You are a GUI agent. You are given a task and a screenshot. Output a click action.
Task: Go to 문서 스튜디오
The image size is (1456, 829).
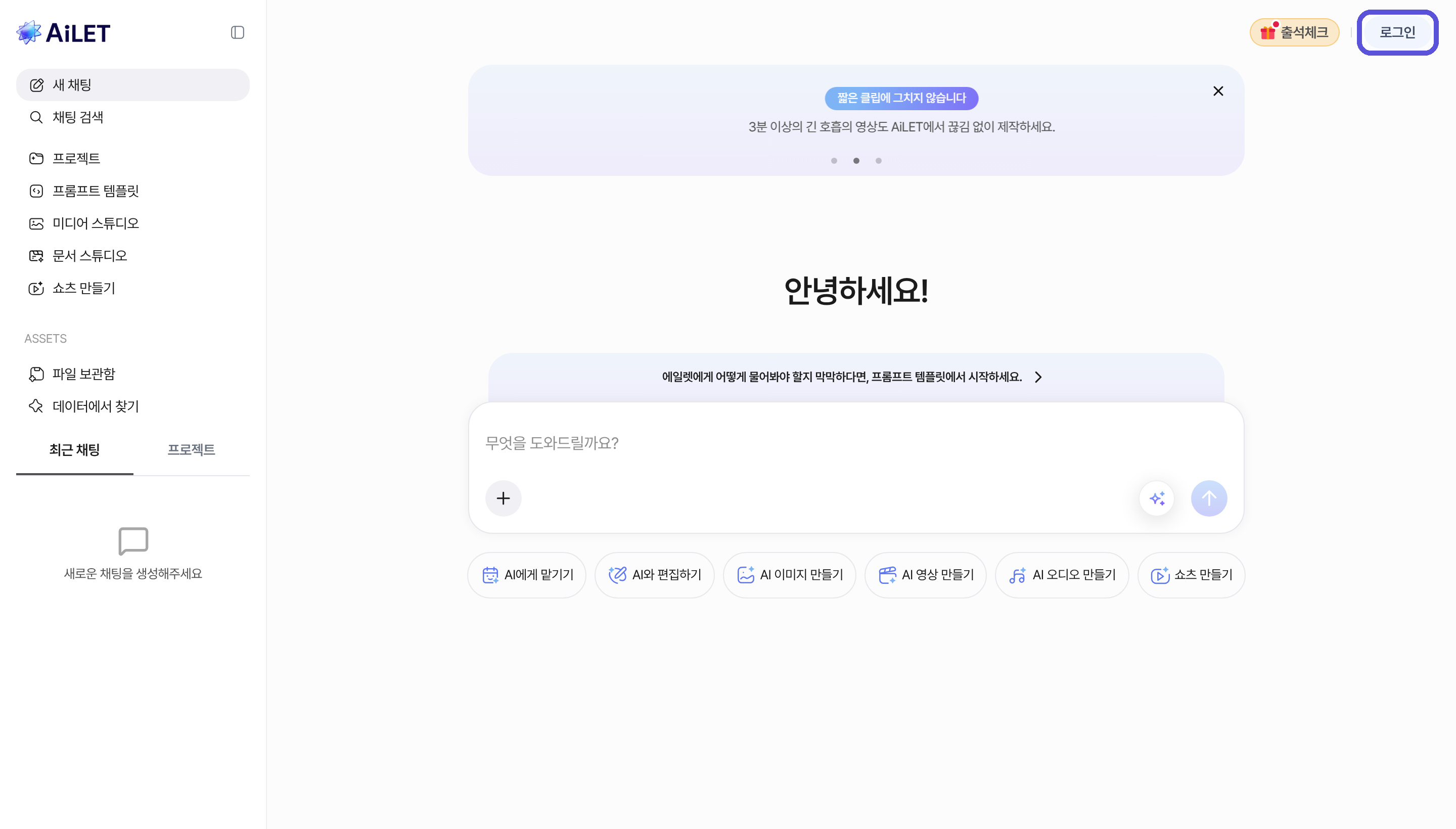tap(132, 256)
